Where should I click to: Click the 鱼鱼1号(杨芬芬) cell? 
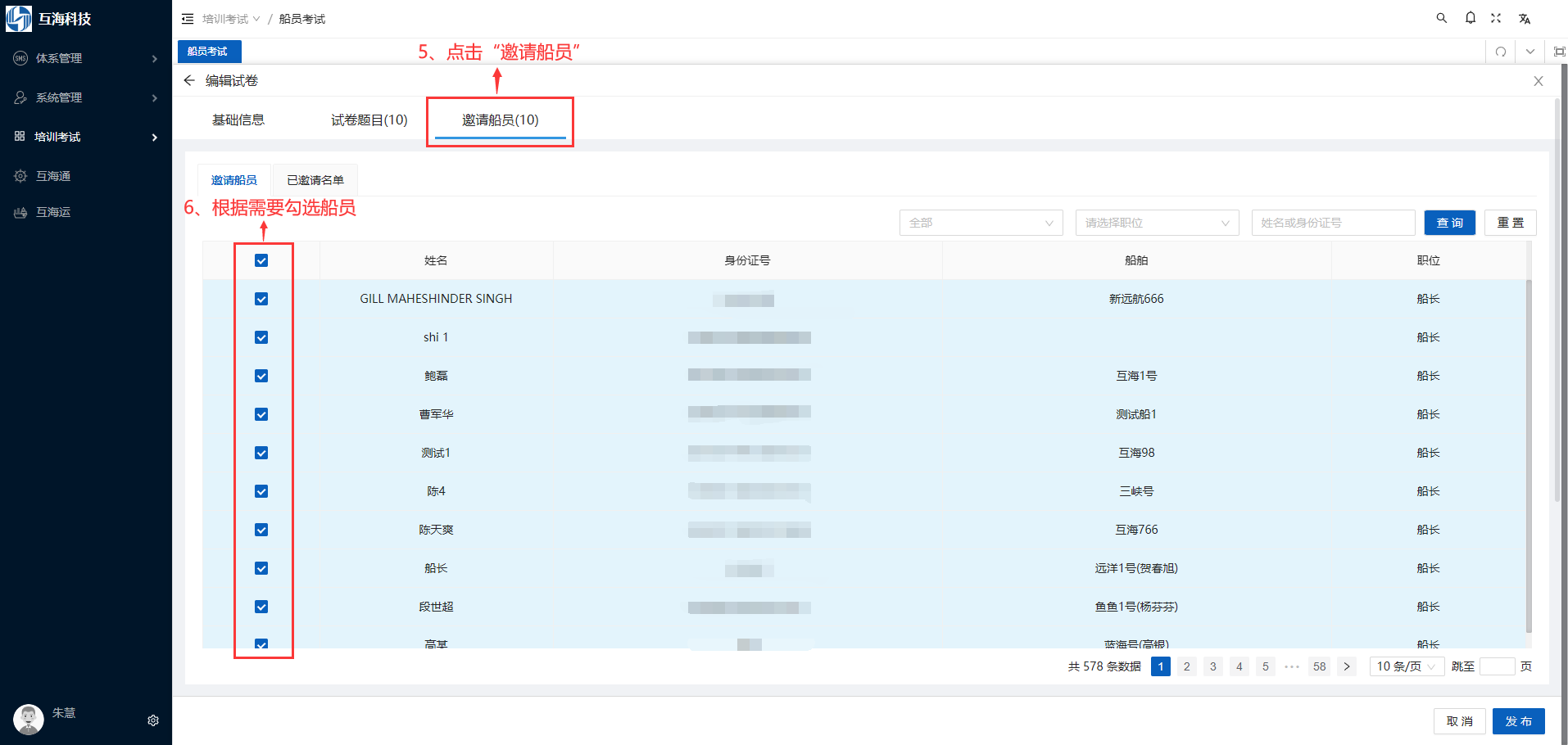point(1136,607)
